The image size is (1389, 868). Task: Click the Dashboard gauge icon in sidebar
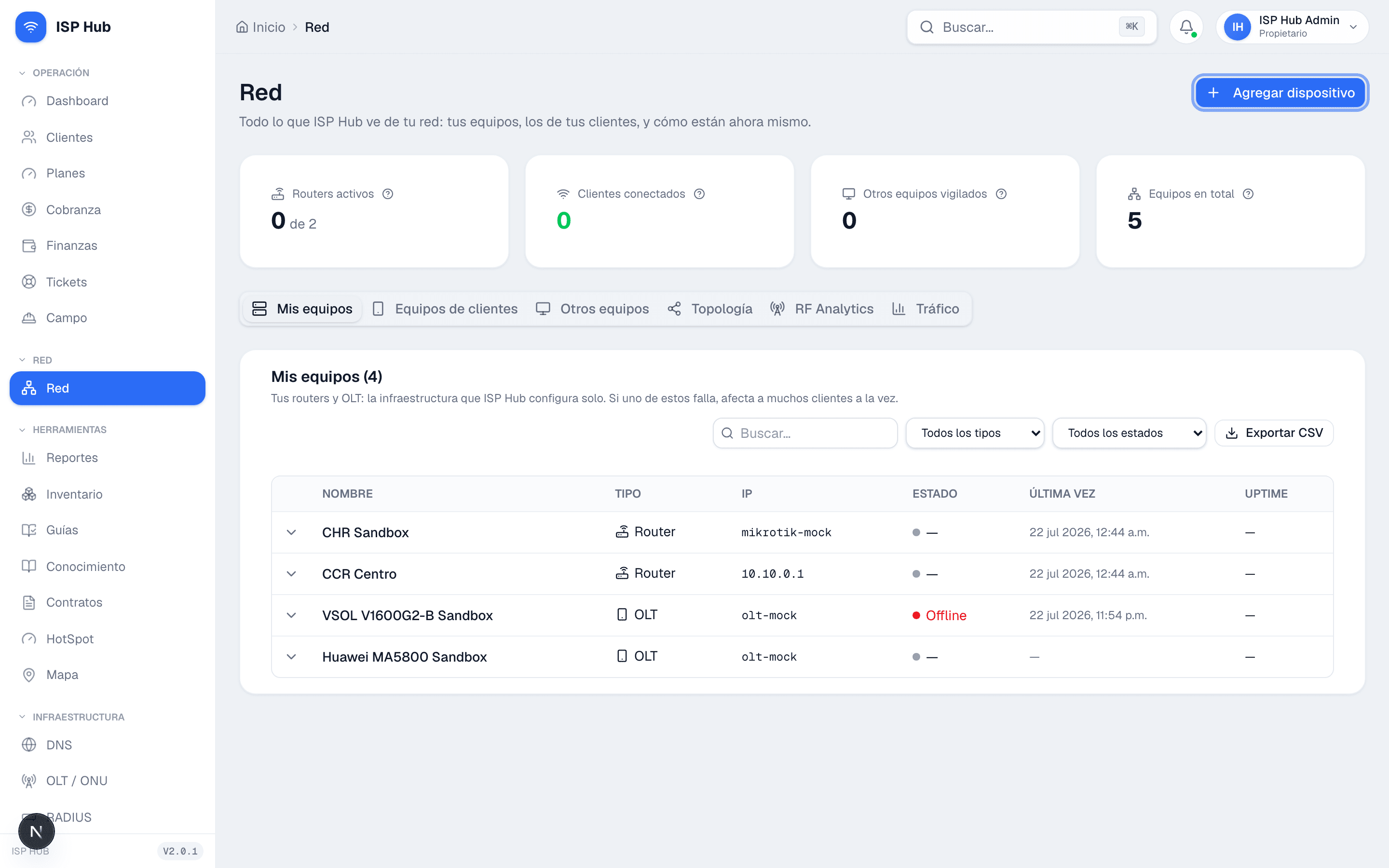click(29, 101)
